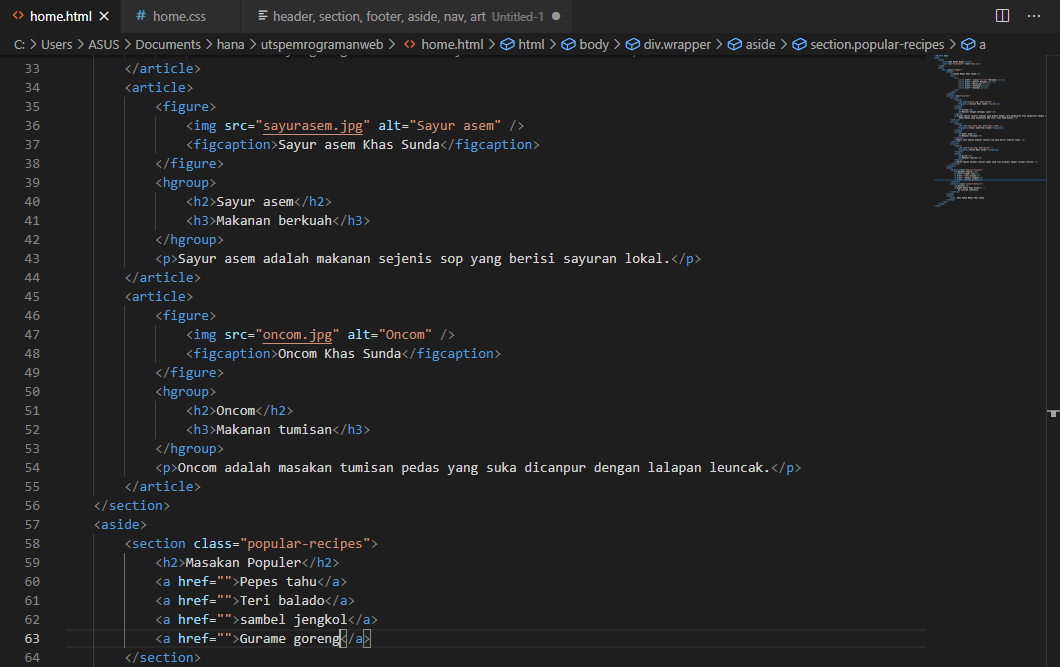Click the alt="Sayur asem" attribute value
Image resolution: width=1060 pixels, height=667 pixels.
[455, 126]
